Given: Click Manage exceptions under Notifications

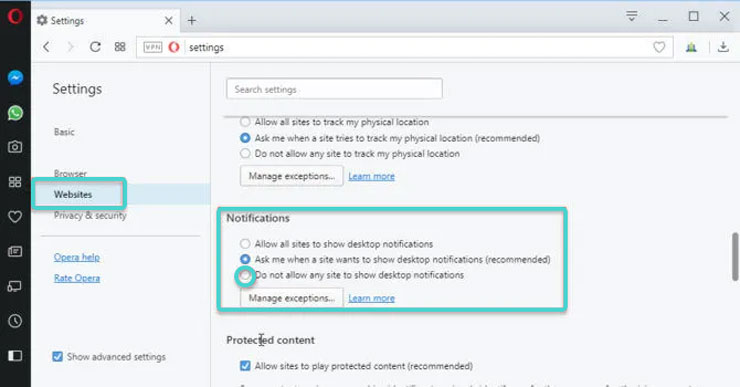Looking at the screenshot, I should (x=292, y=298).
